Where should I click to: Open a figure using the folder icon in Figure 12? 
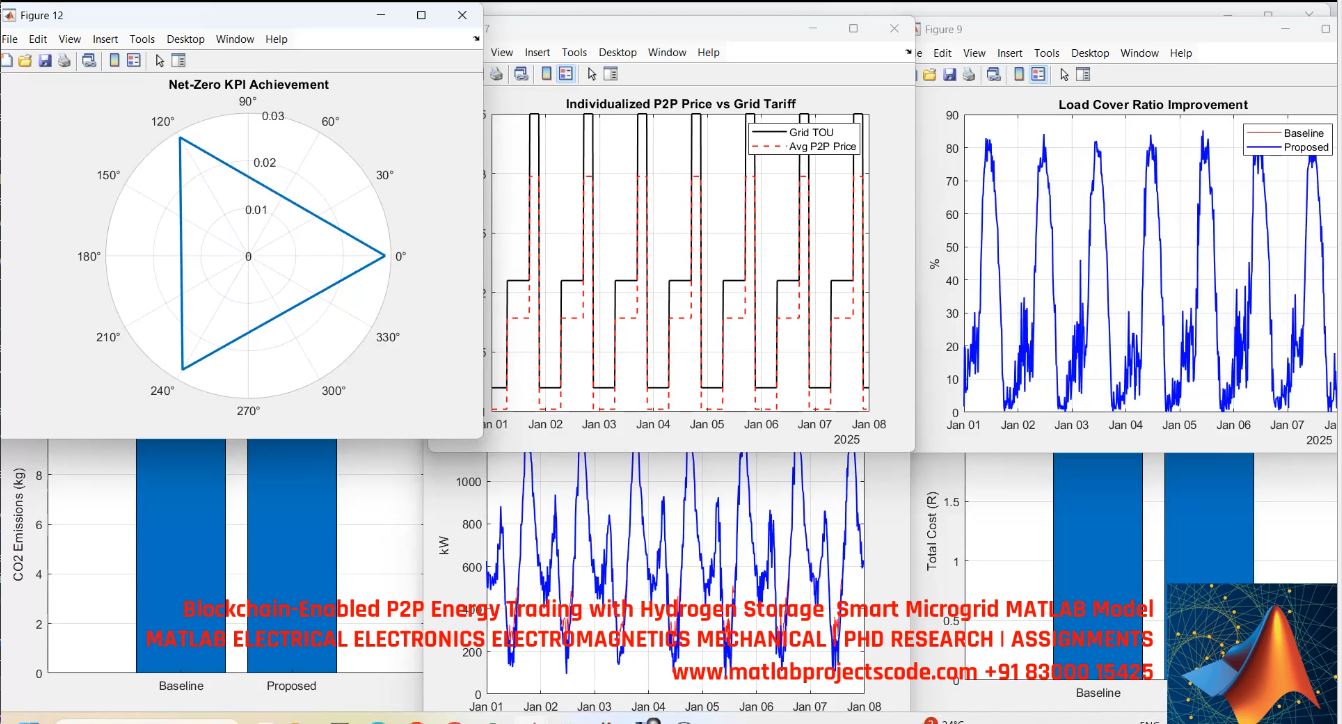25,60
